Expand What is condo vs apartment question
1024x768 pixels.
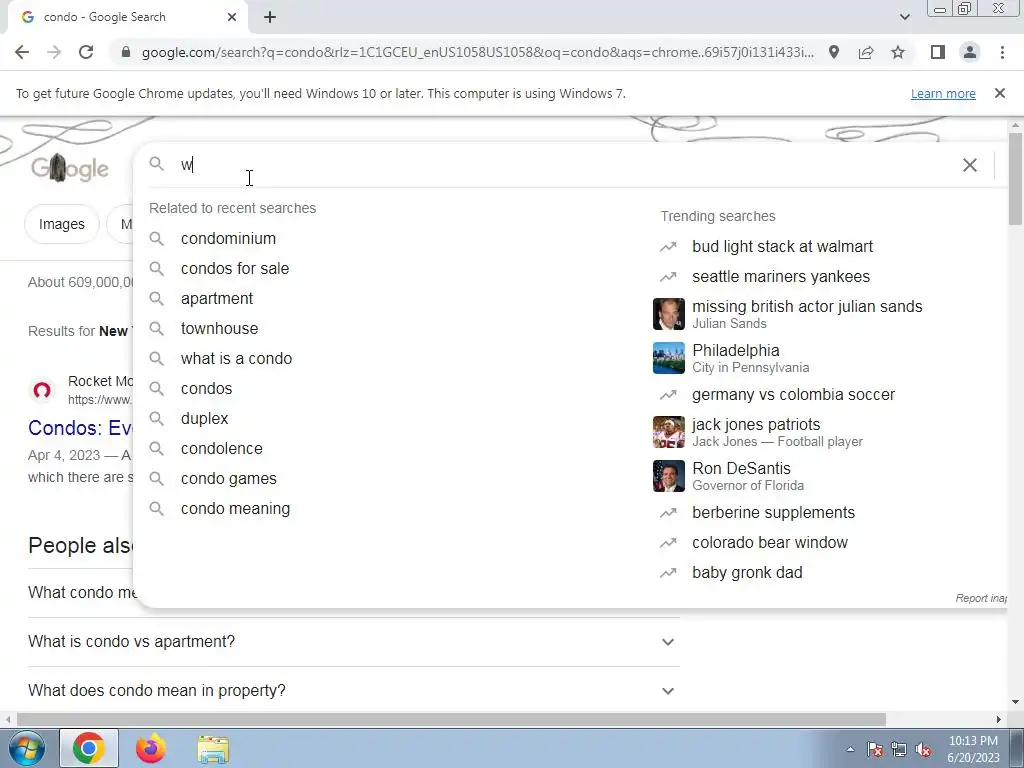coord(353,641)
